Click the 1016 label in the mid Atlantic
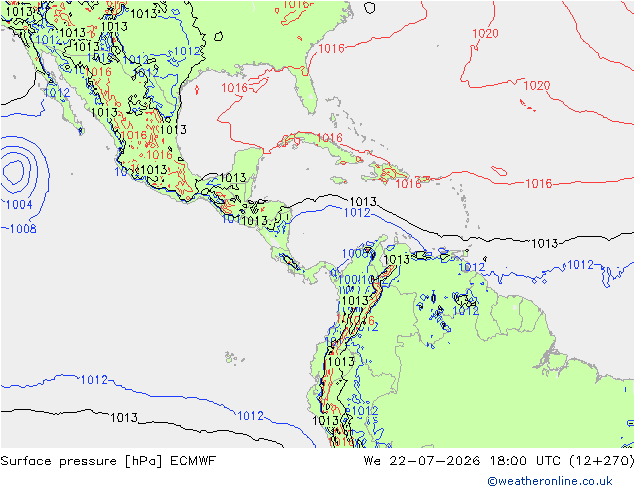 [x=539, y=184]
